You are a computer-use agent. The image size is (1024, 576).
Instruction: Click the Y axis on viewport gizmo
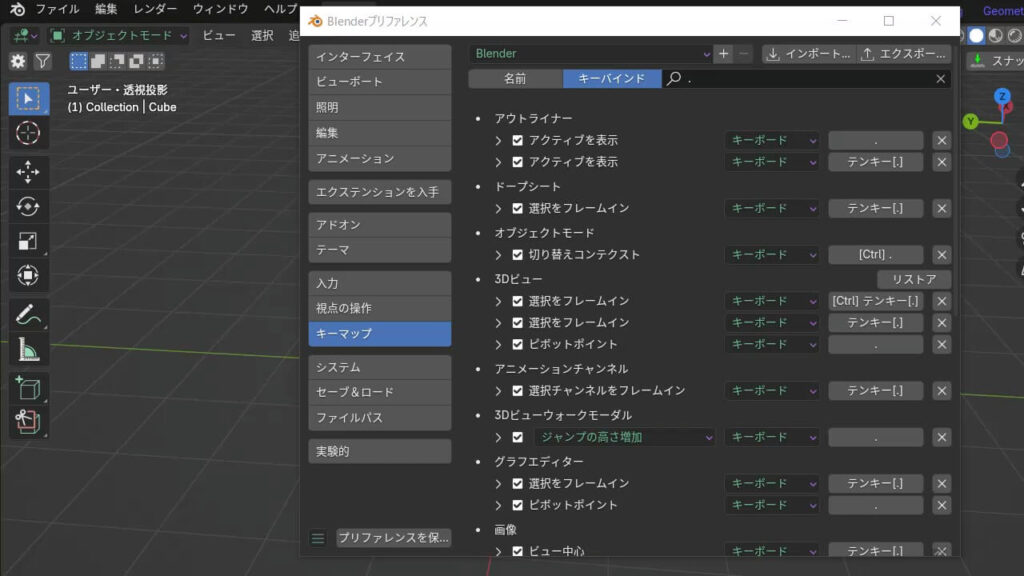pos(970,121)
